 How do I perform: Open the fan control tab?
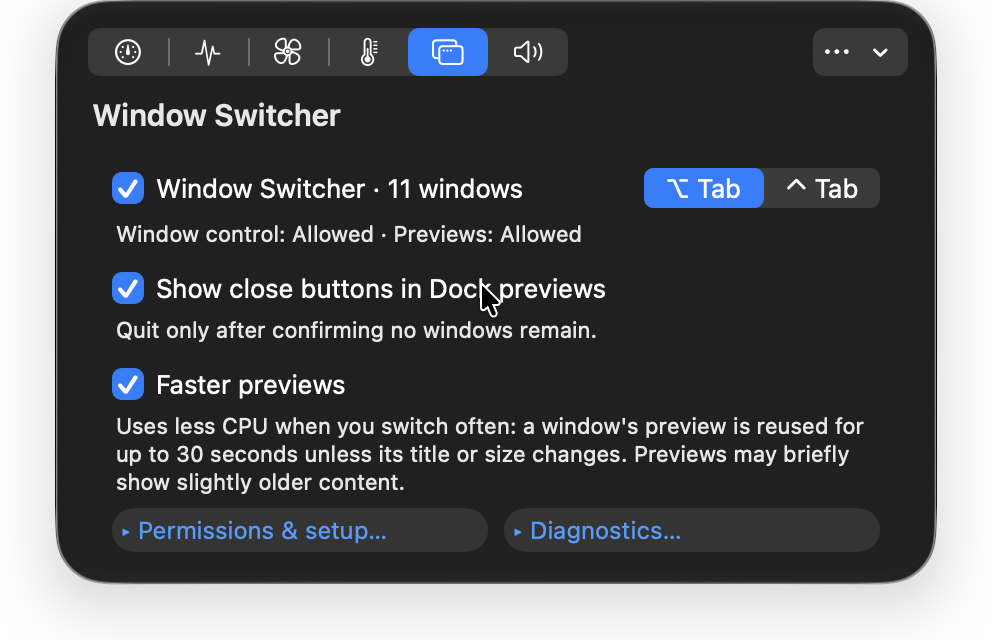288,52
